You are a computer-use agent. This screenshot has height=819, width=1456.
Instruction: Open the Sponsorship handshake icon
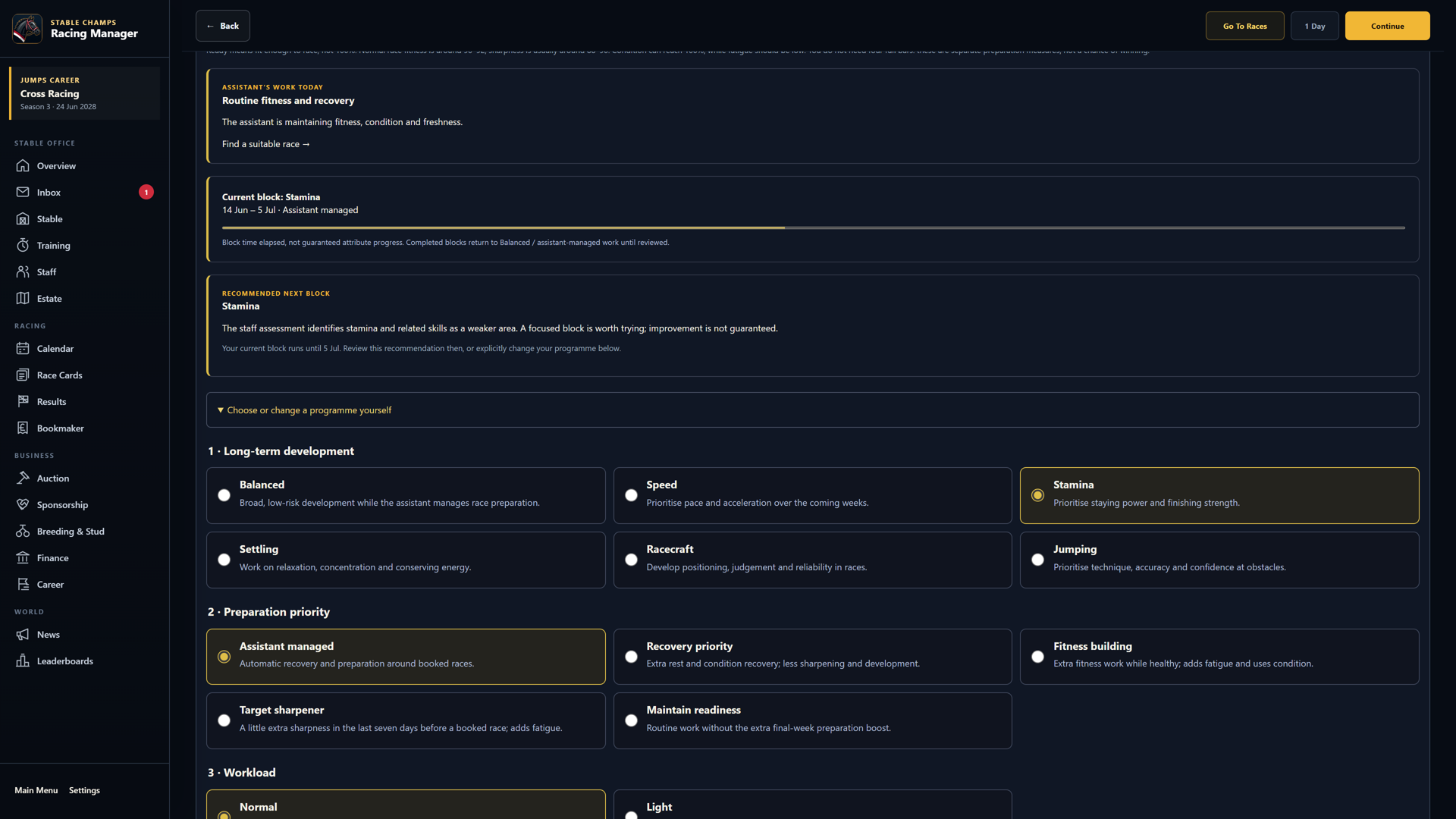(23, 504)
